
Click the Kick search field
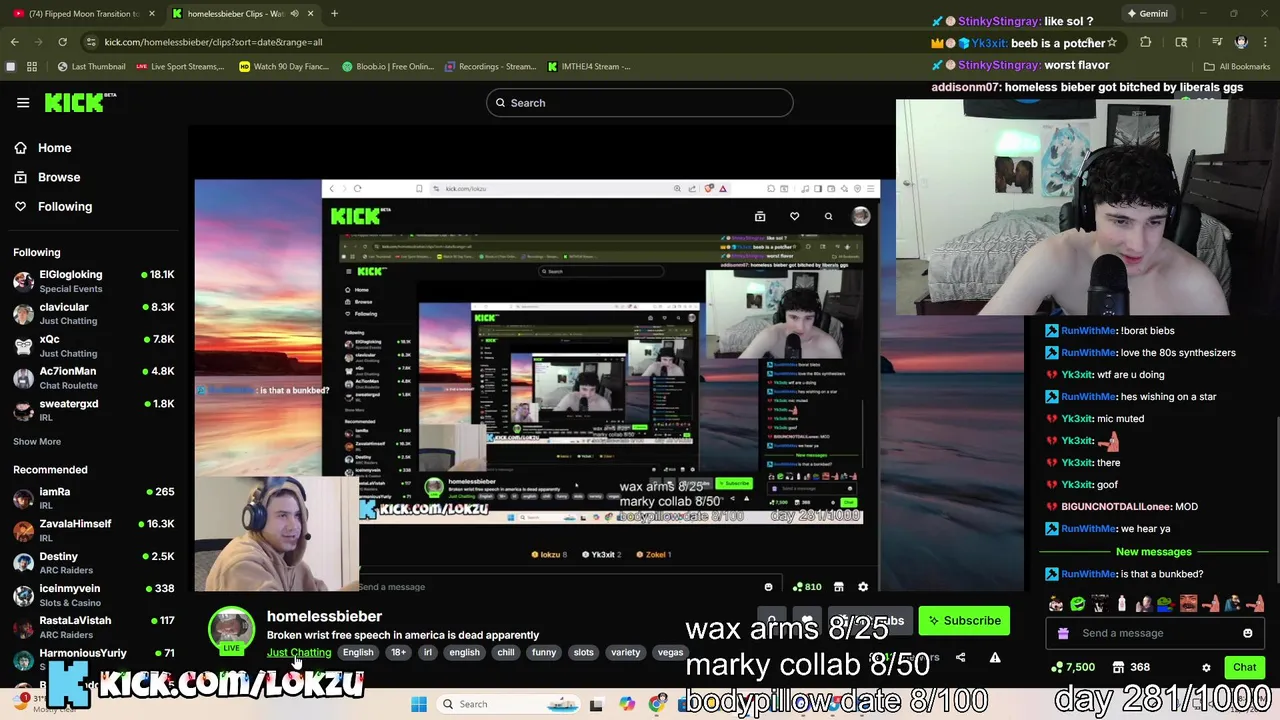640,103
